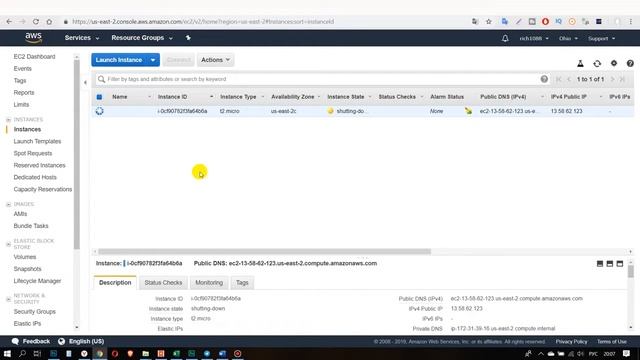Open the experiments flask icon
640x360 pixels.
(580, 63)
